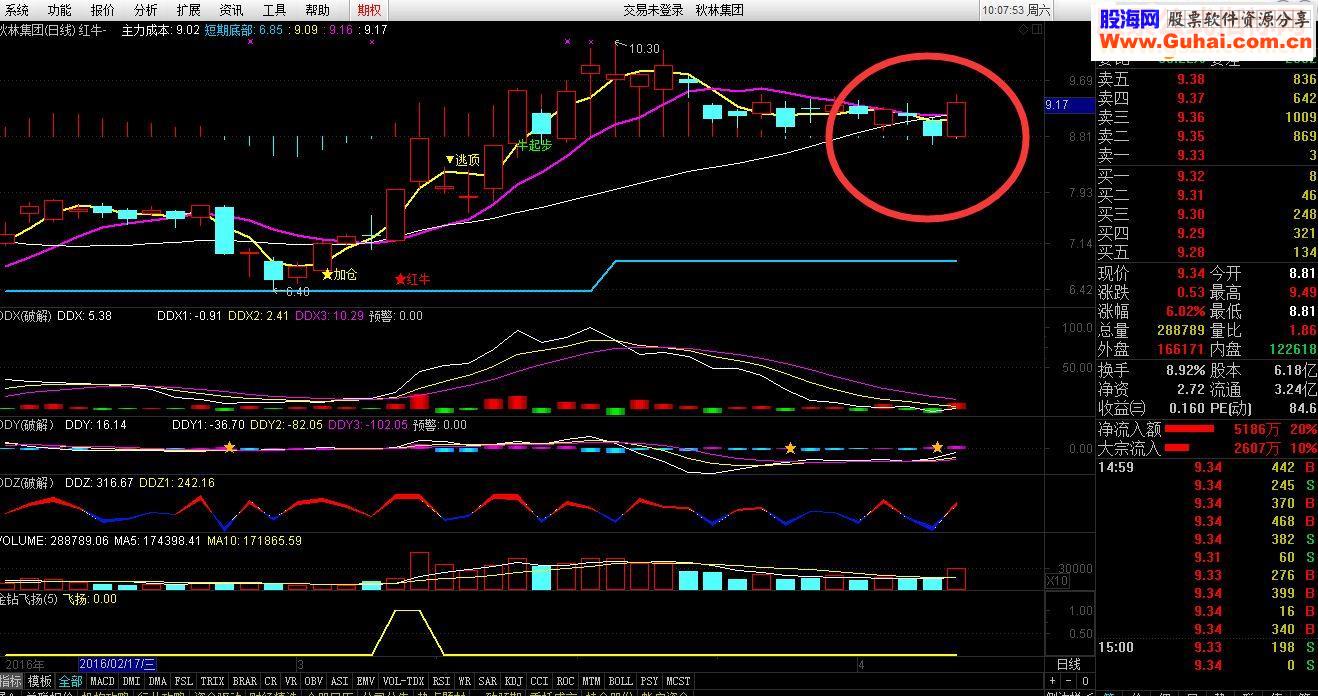Switch to the 指标 tab

(11, 682)
